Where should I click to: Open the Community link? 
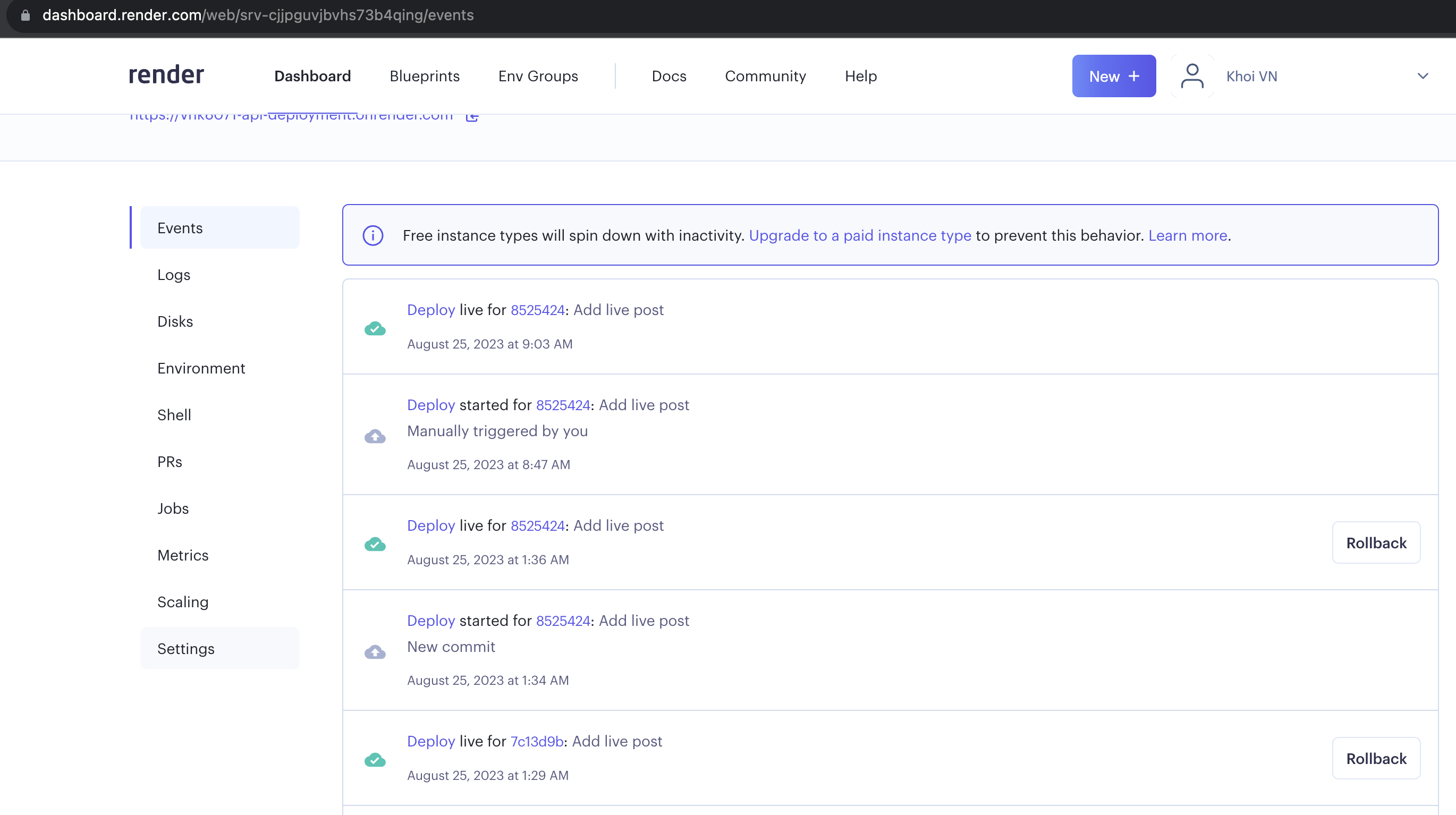pos(765,76)
